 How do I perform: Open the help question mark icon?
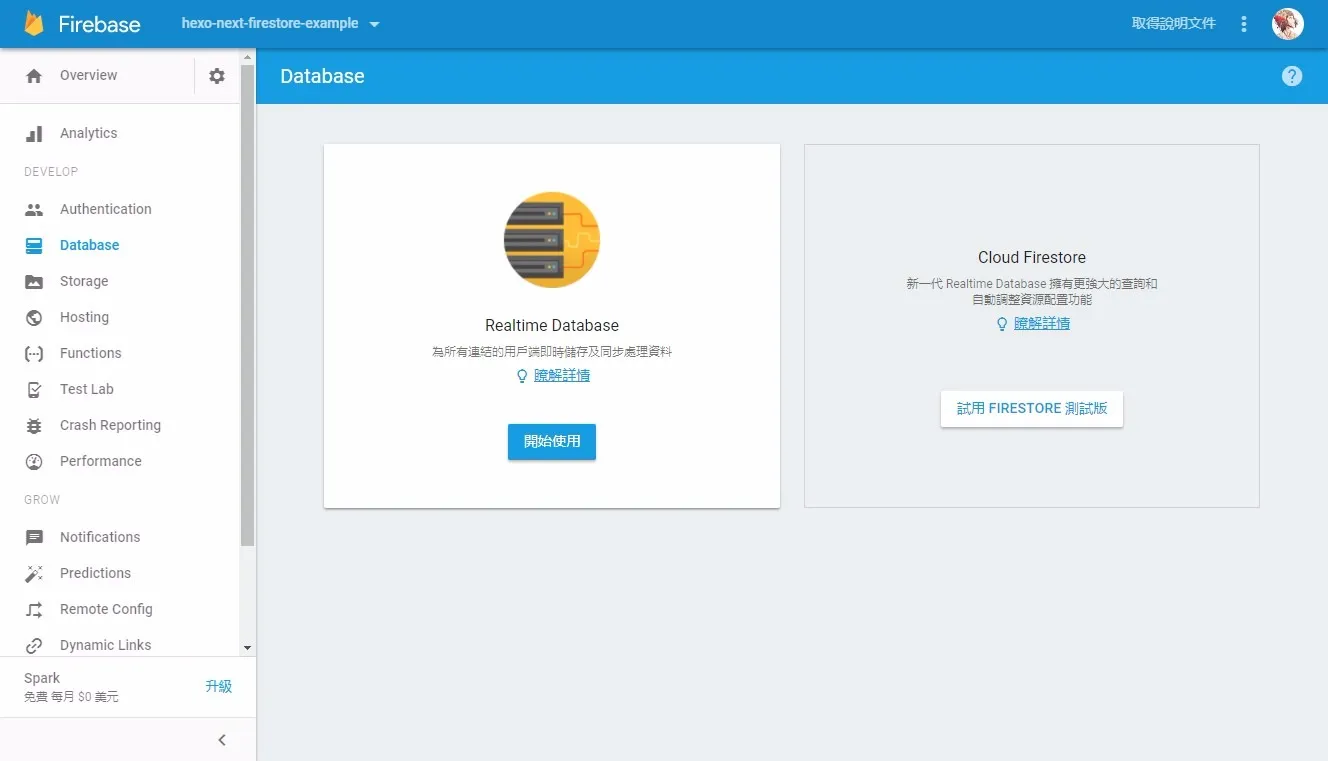click(1292, 76)
